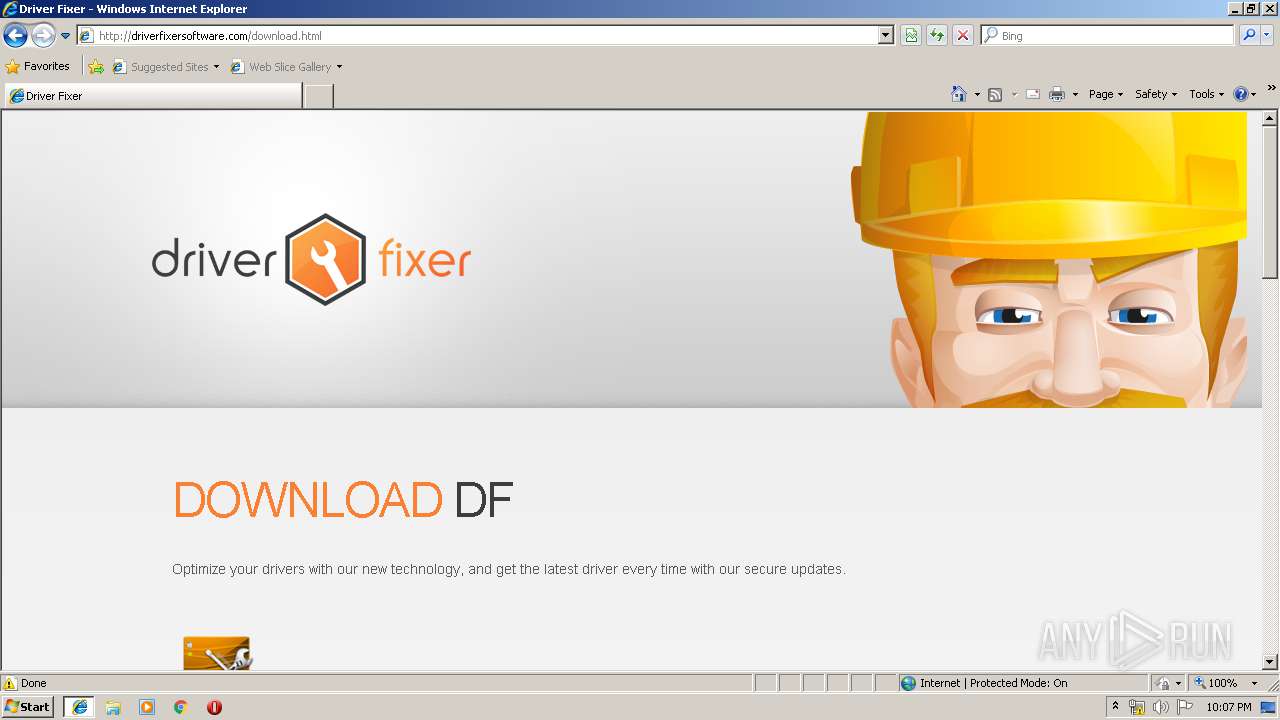Image resolution: width=1280 pixels, height=720 pixels.
Task: Open the Page menu
Action: 1105,94
